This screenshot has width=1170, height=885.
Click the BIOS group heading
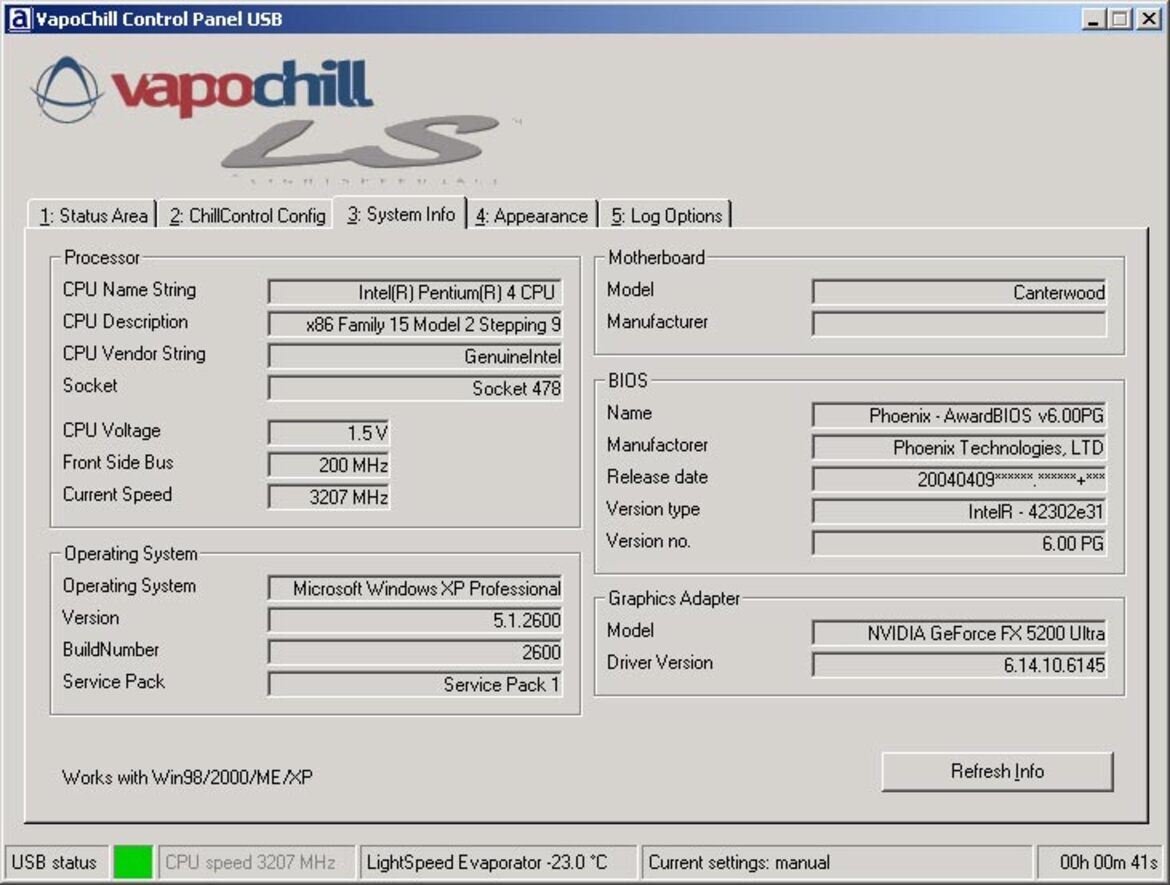tap(628, 381)
